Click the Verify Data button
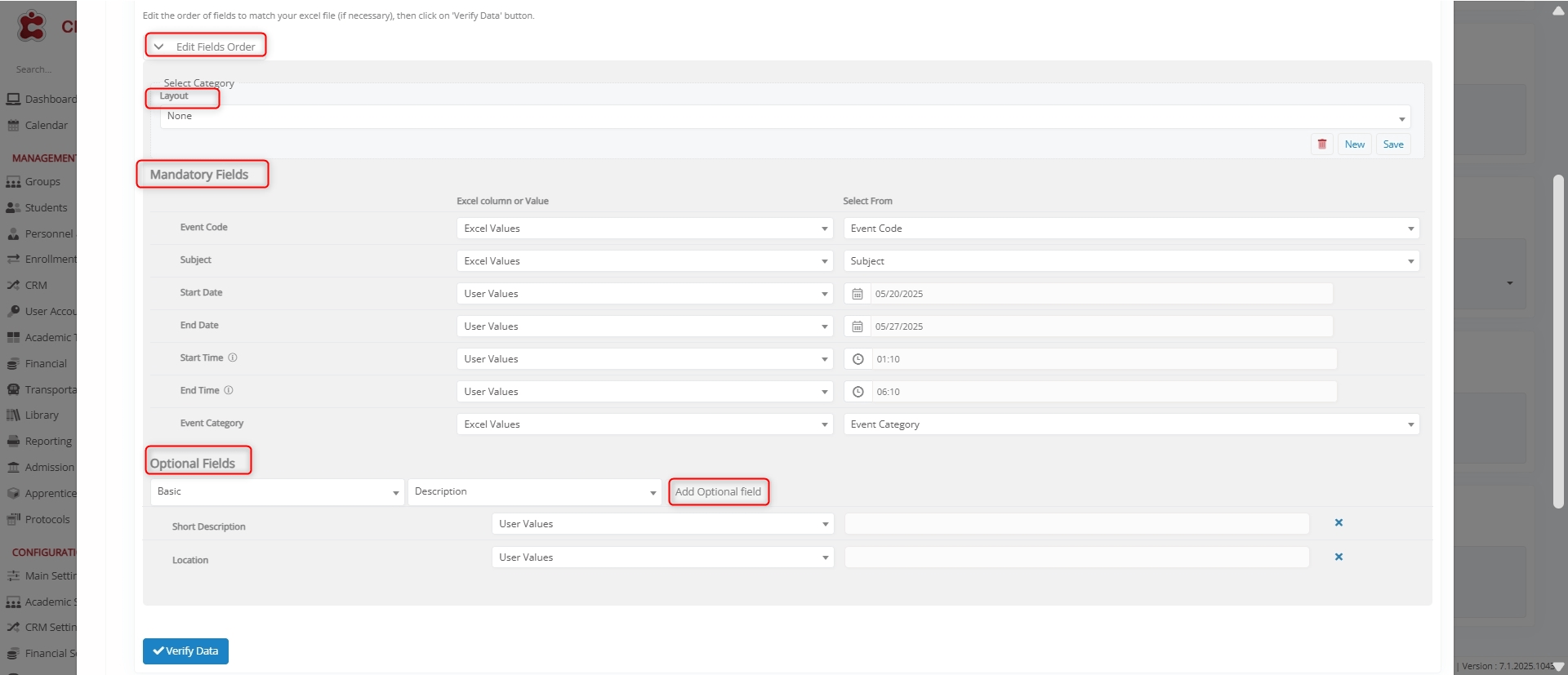This screenshot has width=1568, height=675. [x=185, y=651]
